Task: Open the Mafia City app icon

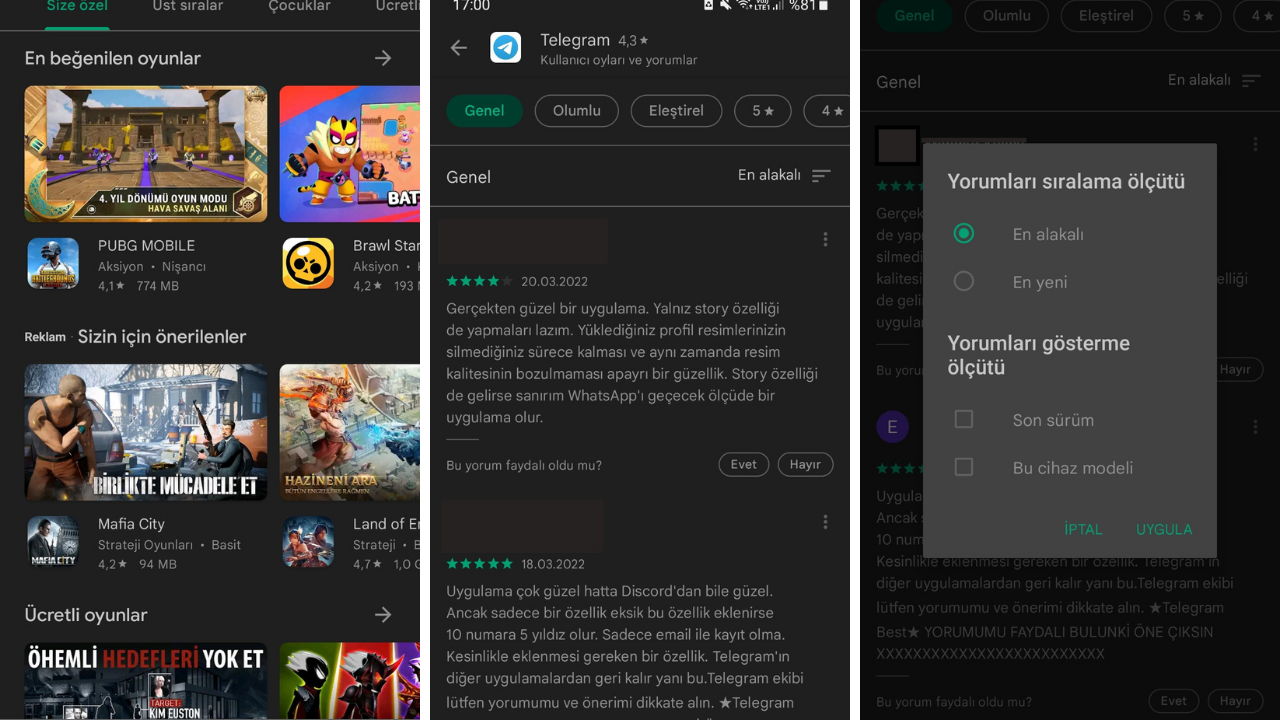Action: tap(53, 542)
